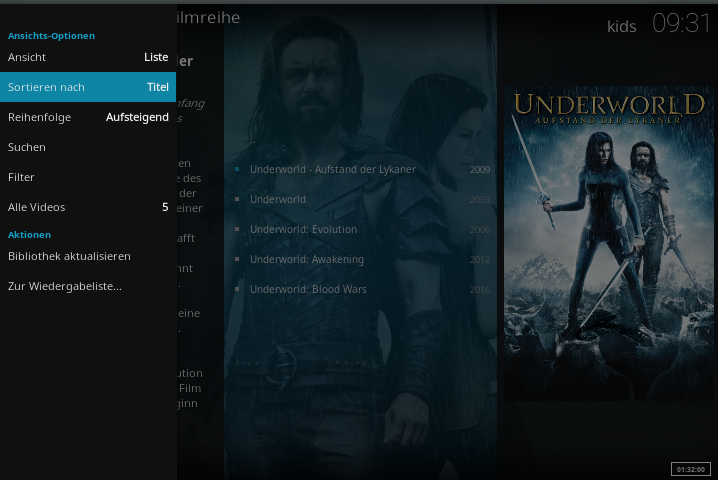Image resolution: width=718 pixels, height=480 pixels.
Task: Click the 2009 year label
Action: 480,170
